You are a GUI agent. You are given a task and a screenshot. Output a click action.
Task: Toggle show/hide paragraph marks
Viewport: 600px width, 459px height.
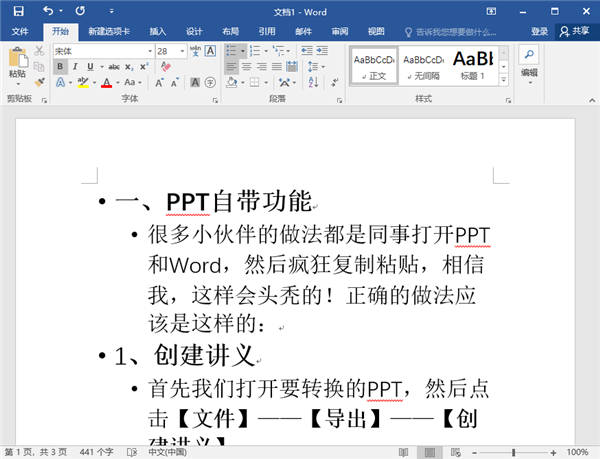[335, 82]
